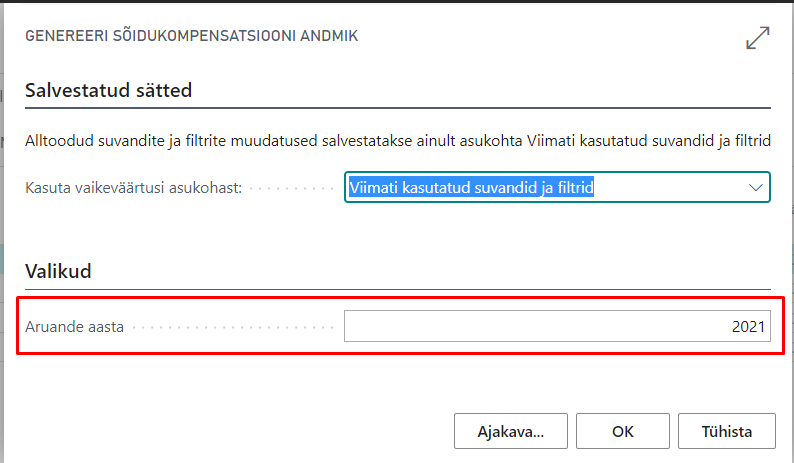Click the Genereeri sõidukompensatsiooni andmik dialog title
The image size is (794, 463).
click(x=192, y=36)
